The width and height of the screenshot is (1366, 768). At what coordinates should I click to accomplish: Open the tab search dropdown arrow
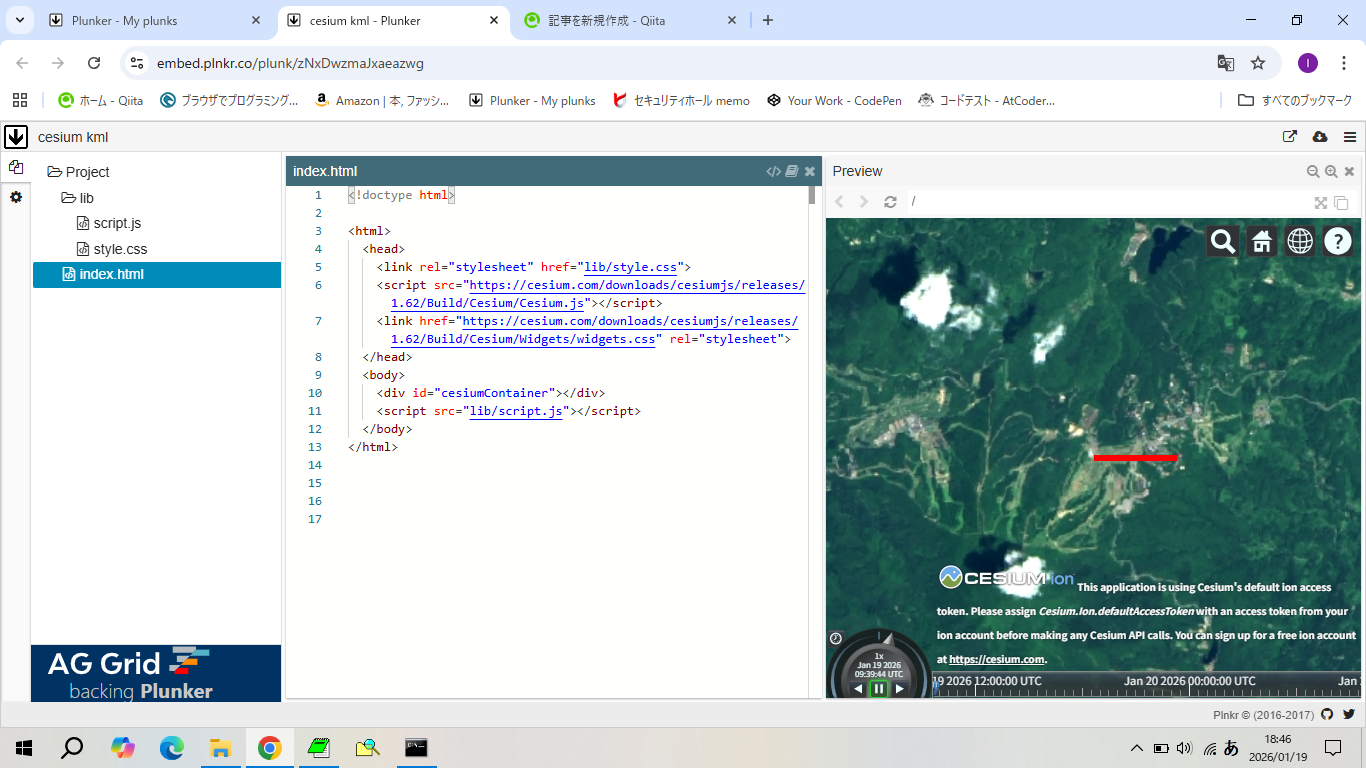(x=19, y=20)
